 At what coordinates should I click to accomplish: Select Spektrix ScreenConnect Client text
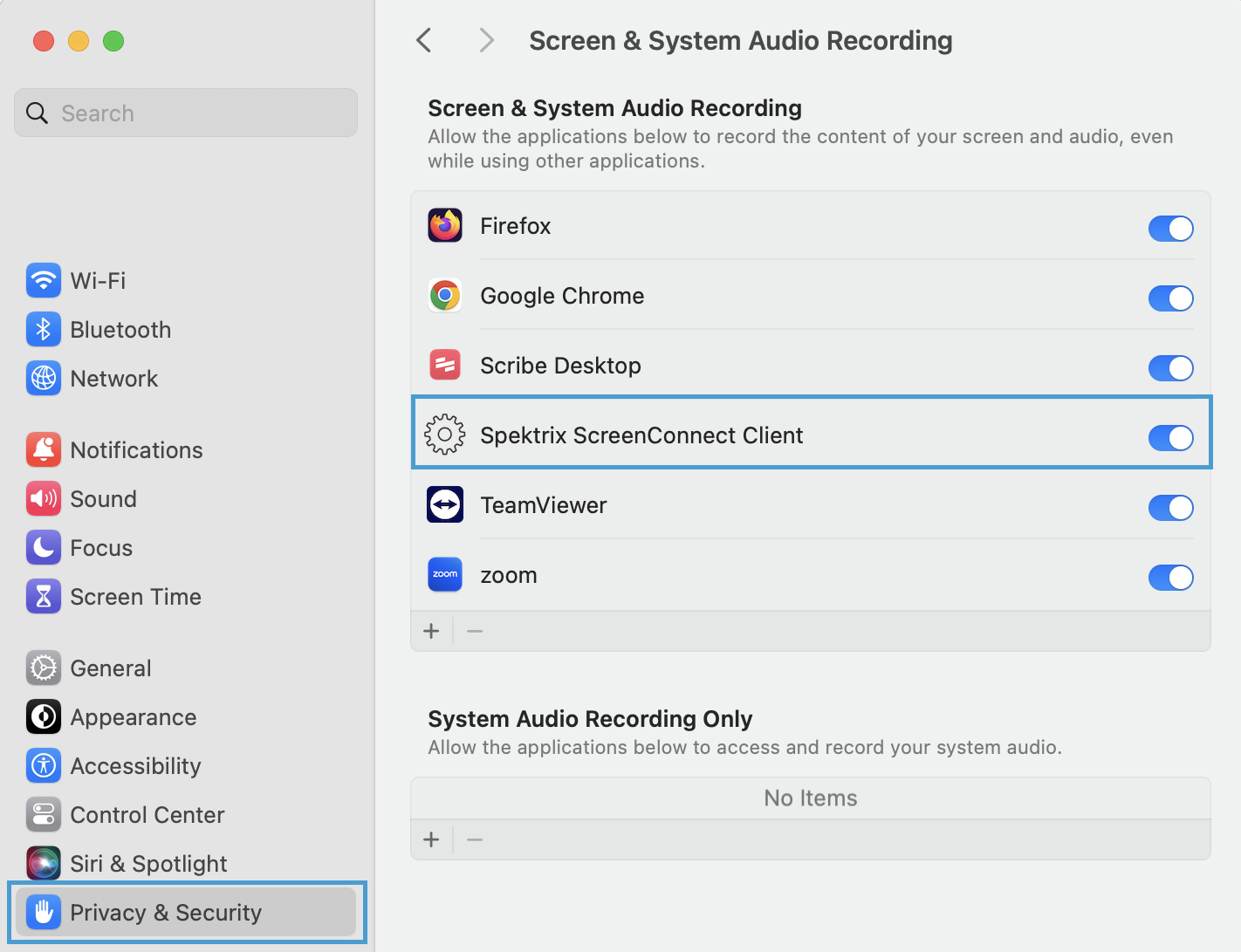[641, 435]
